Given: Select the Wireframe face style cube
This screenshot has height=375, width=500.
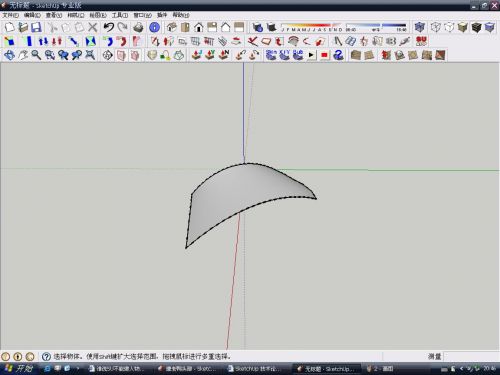Looking at the screenshot, I should pyautogui.click(x=436, y=27).
